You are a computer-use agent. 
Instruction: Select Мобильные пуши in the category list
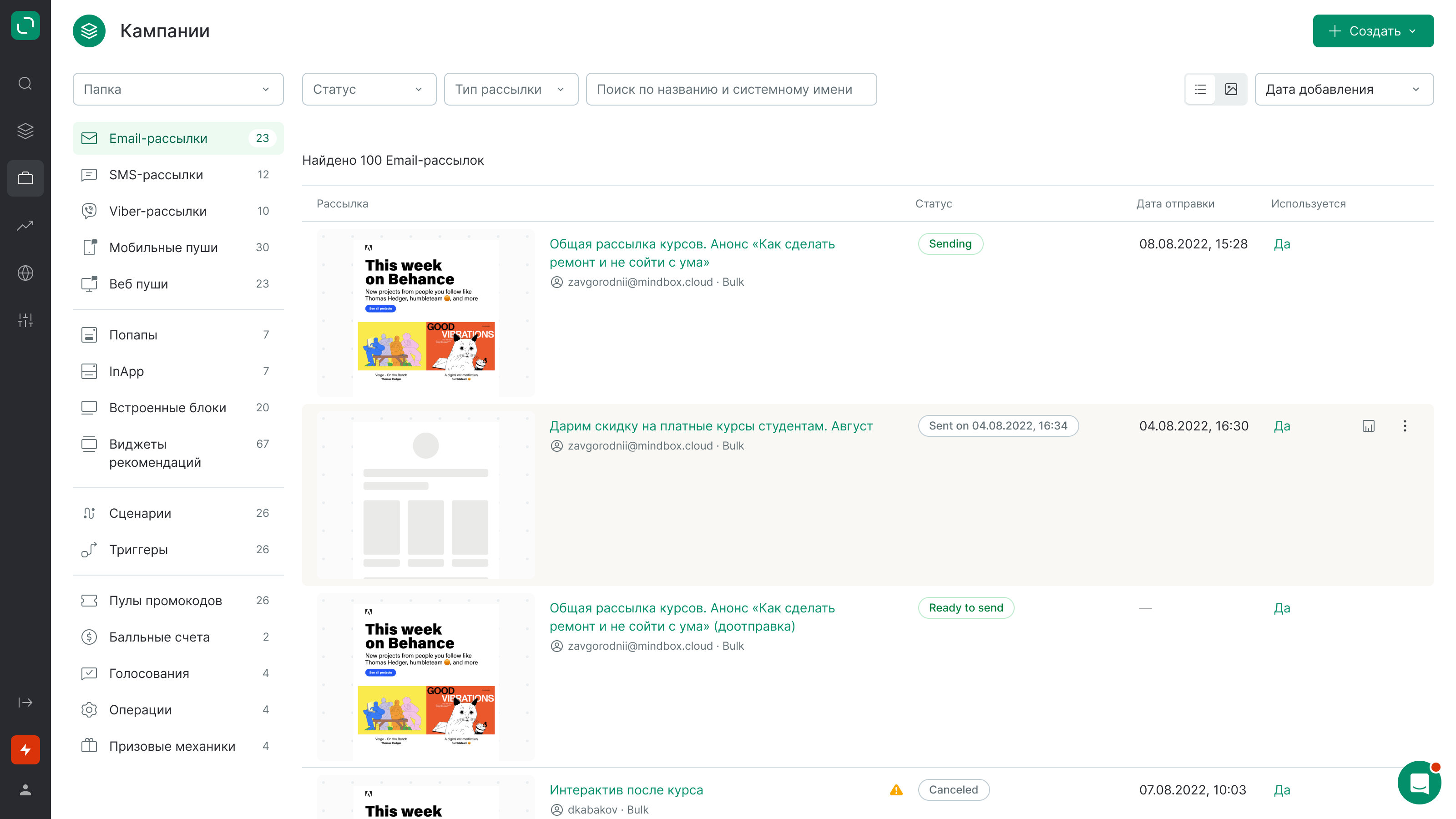coord(178,248)
